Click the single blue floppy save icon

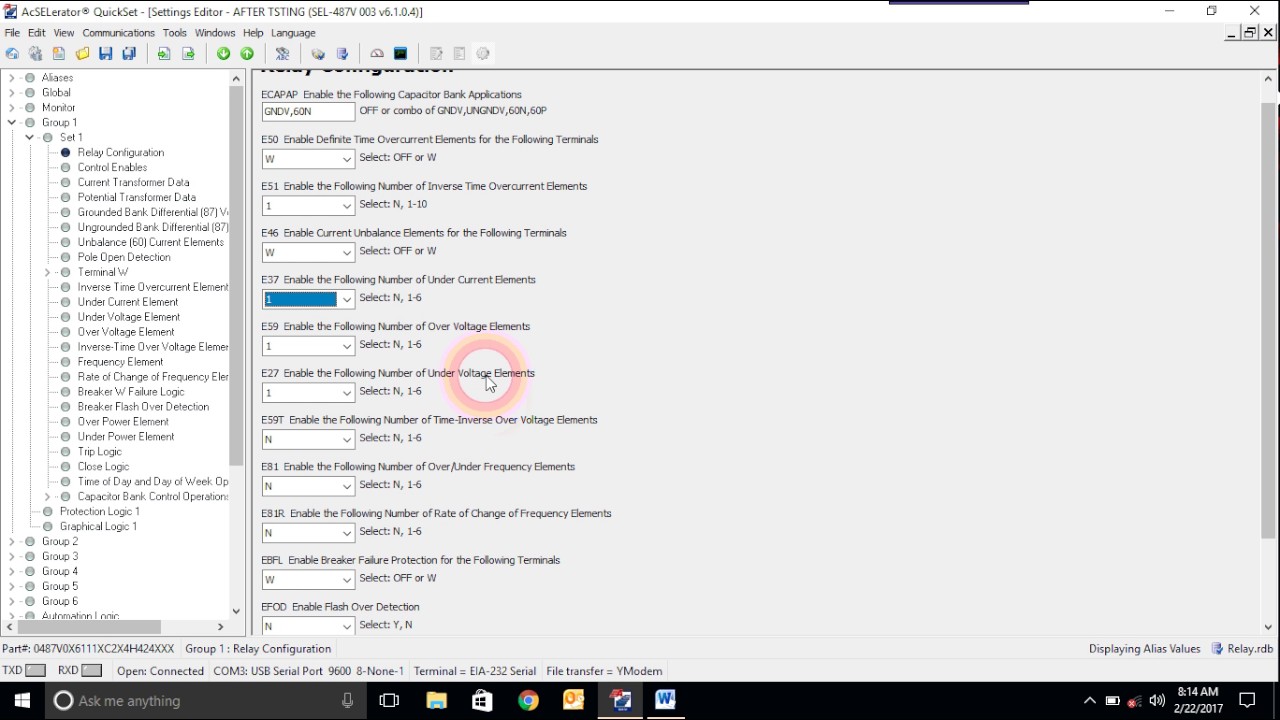(x=106, y=54)
